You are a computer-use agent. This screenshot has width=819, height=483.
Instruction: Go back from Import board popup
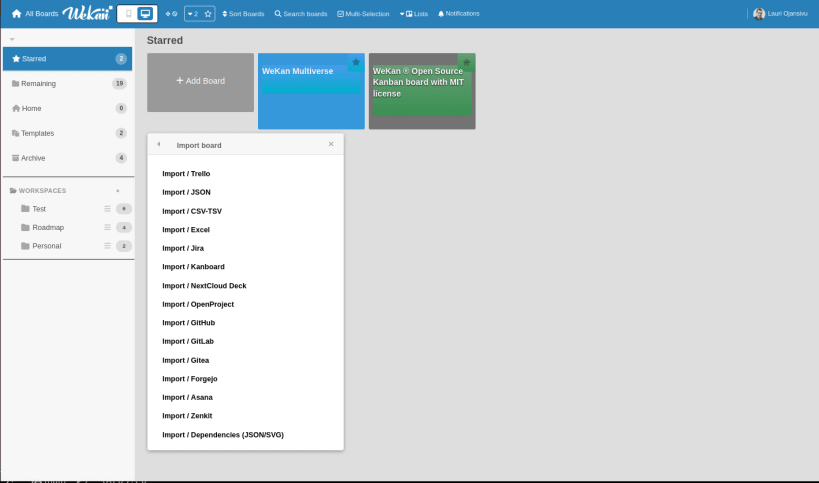tap(159, 144)
